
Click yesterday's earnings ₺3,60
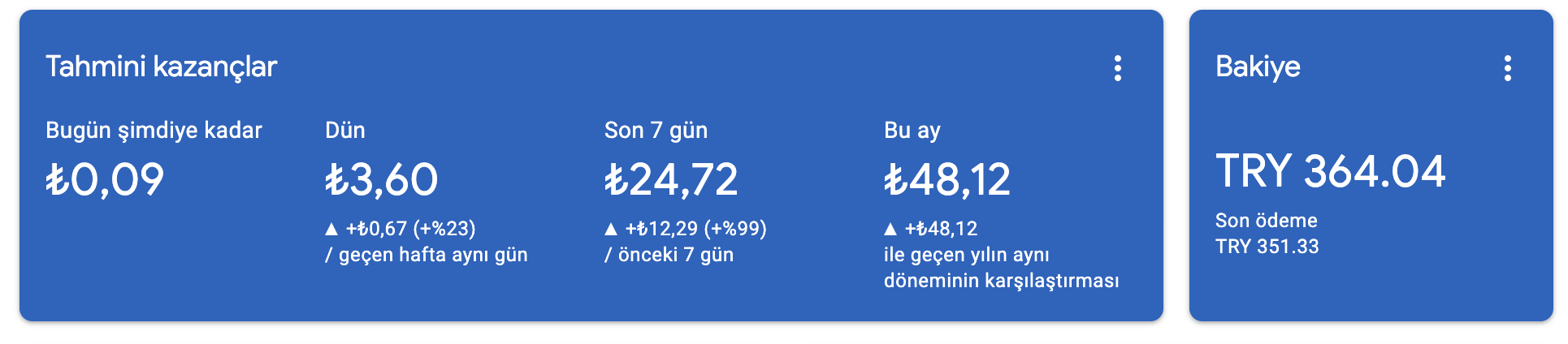381,179
